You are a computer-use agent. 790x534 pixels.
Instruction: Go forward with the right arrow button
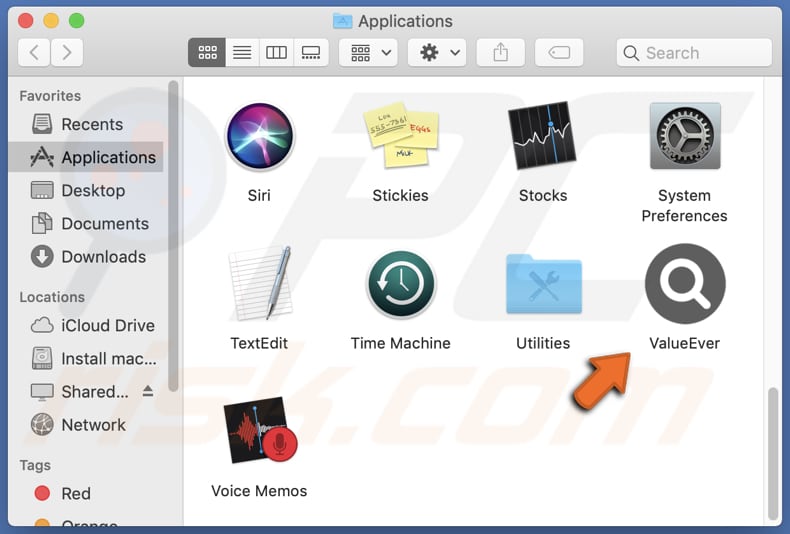point(67,52)
